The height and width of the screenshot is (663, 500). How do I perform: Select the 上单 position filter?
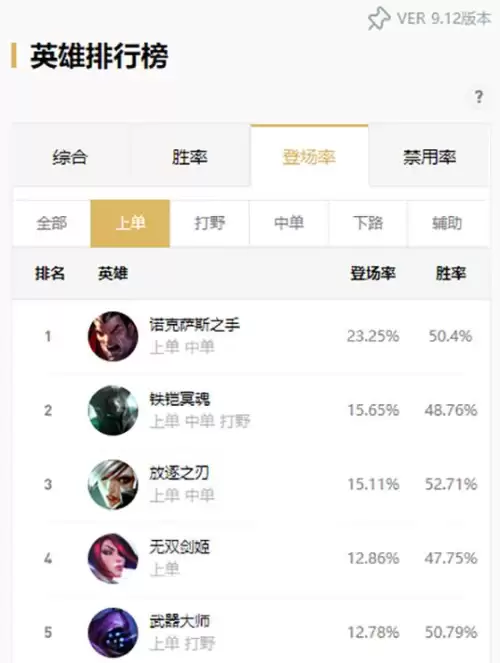point(130,223)
